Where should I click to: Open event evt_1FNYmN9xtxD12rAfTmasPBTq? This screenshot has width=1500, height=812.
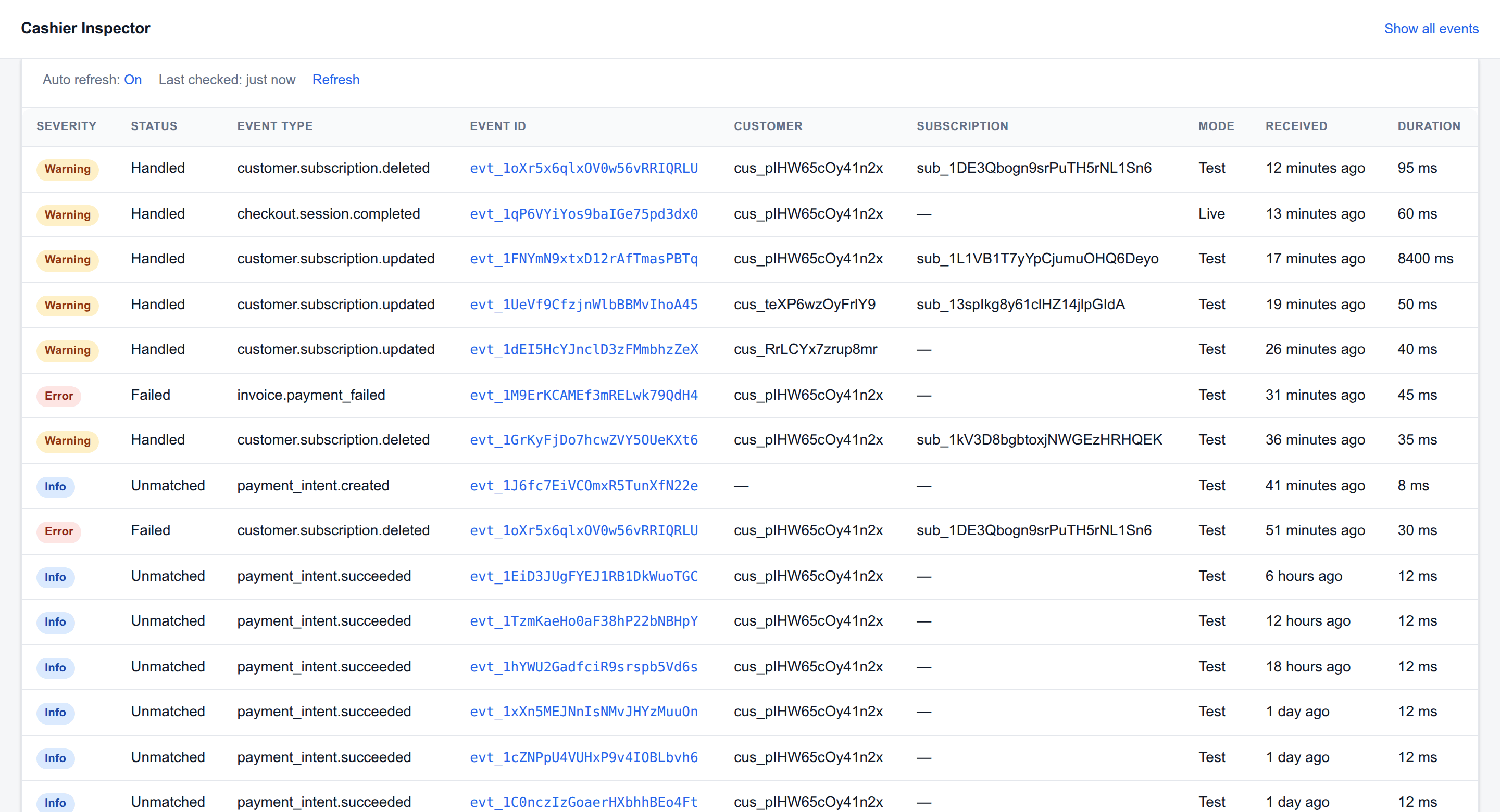(x=583, y=259)
